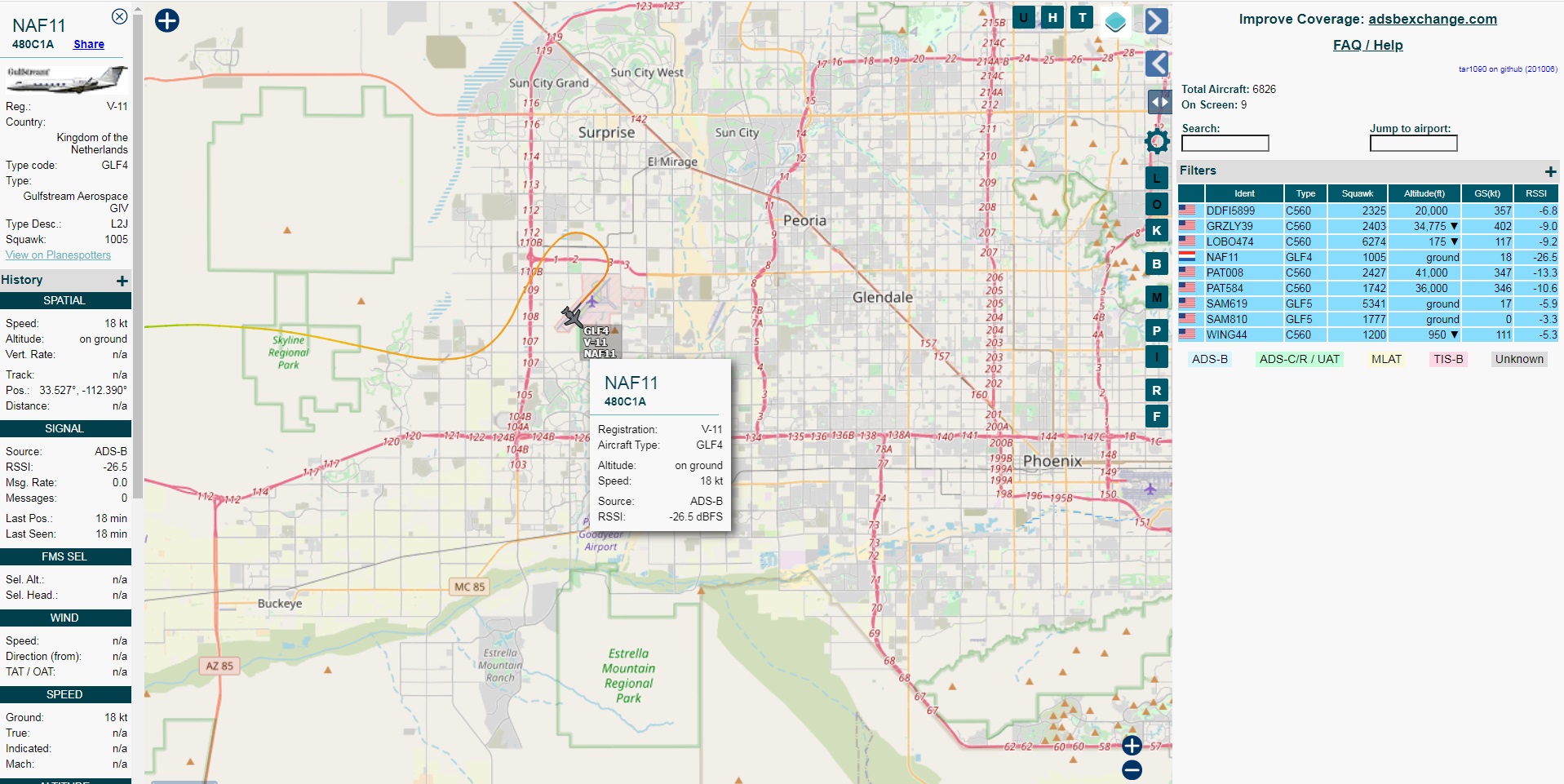Sort table by Altitude(ft) column
1564x784 pixels.
click(1424, 193)
